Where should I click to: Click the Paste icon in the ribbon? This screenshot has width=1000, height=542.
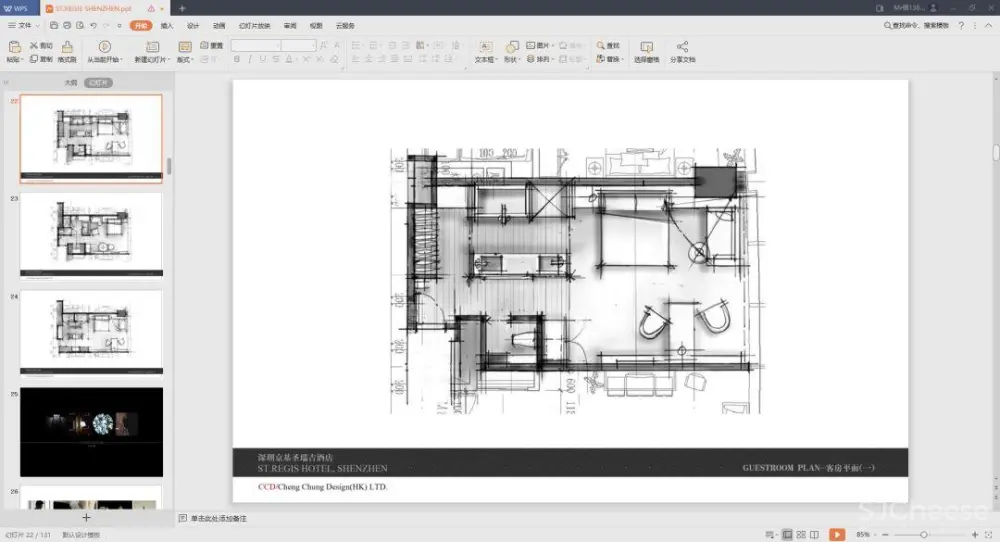pos(13,47)
